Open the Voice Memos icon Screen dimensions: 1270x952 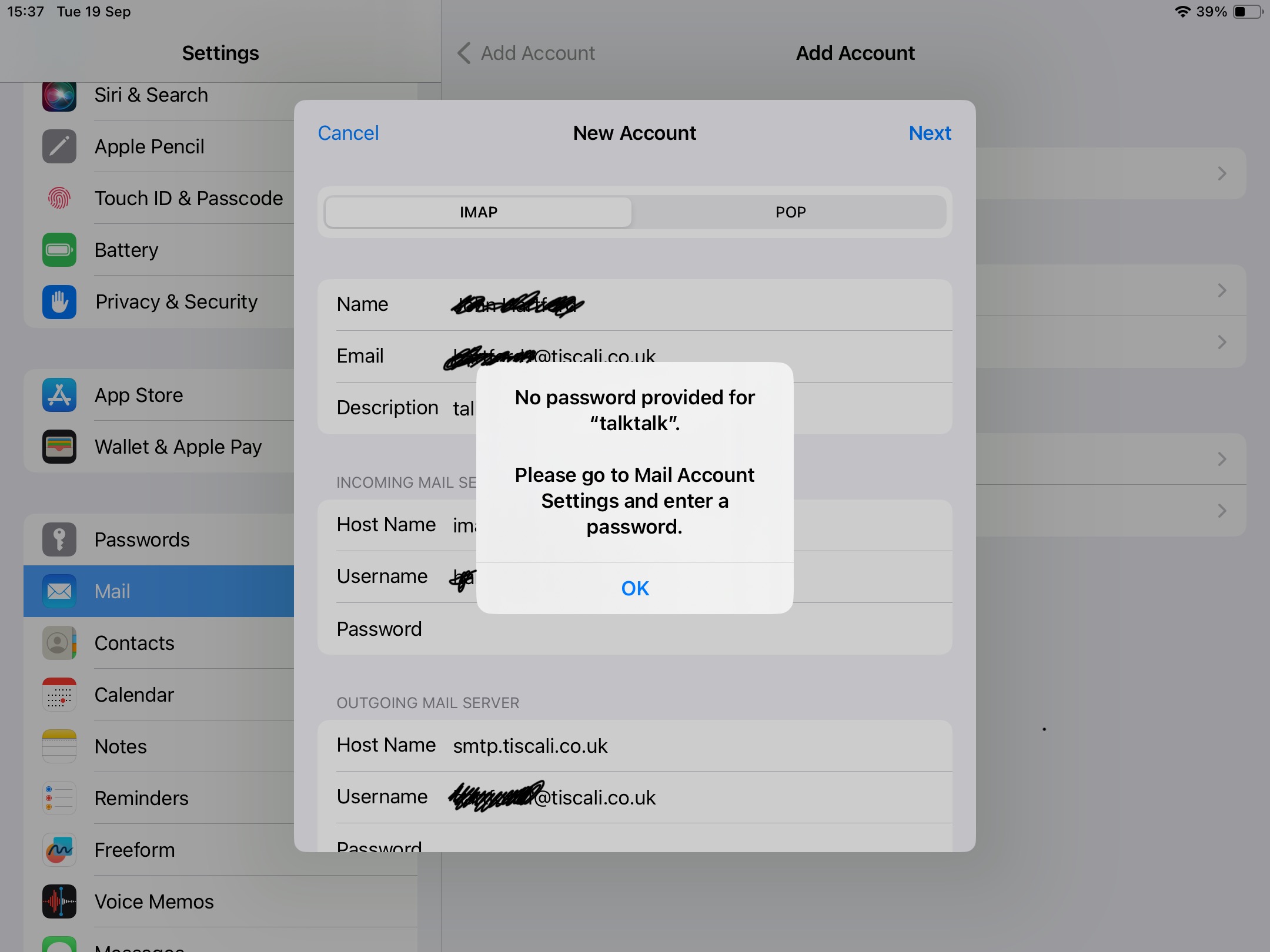point(59,901)
